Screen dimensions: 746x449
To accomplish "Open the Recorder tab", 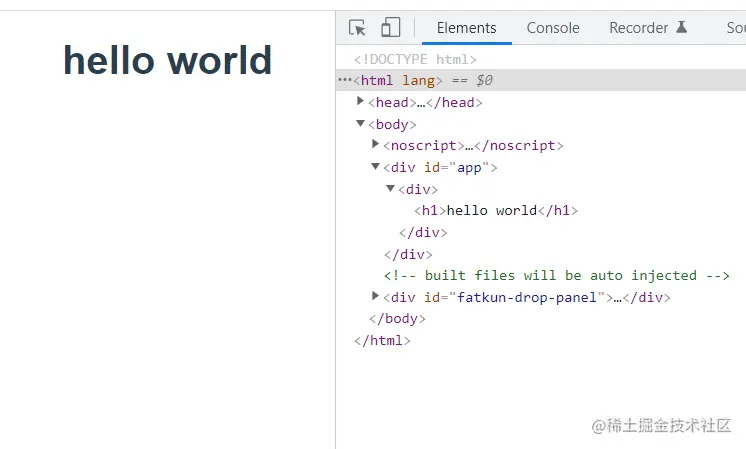I will 638,28.
